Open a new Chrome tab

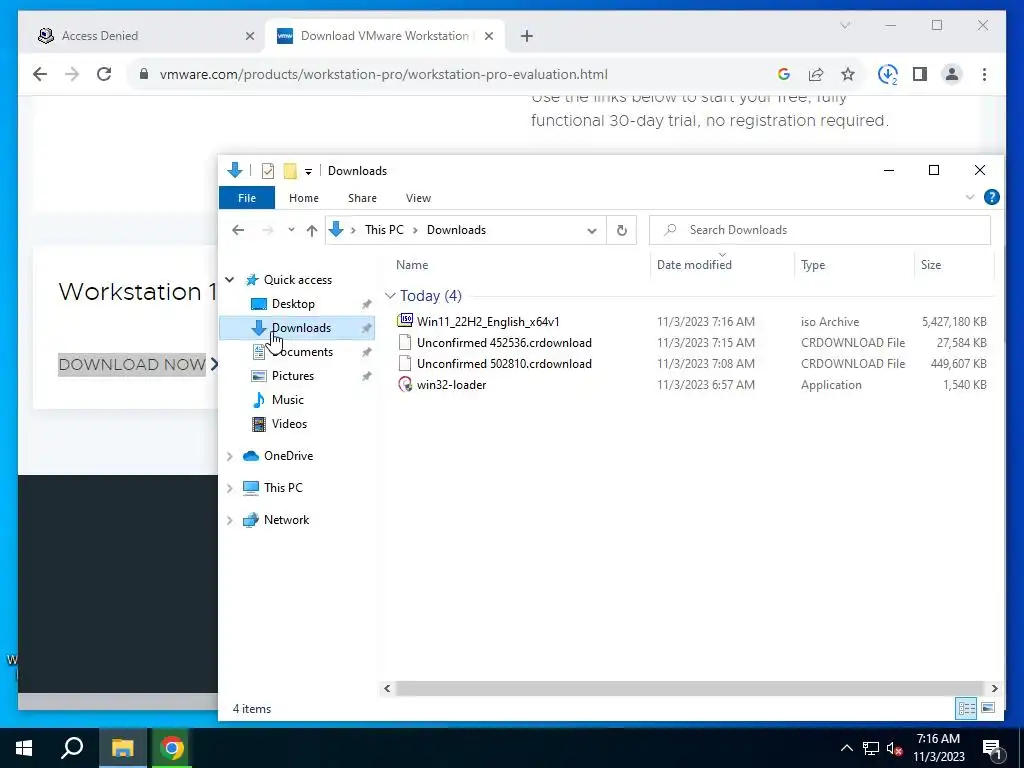(x=527, y=36)
